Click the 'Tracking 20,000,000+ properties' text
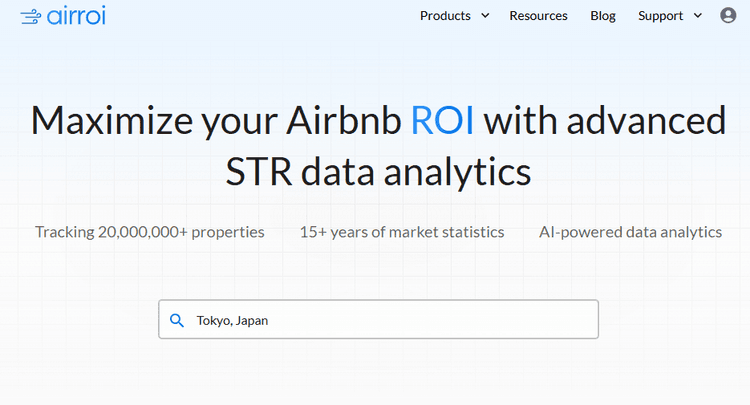This screenshot has width=750, height=405. [x=150, y=232]
